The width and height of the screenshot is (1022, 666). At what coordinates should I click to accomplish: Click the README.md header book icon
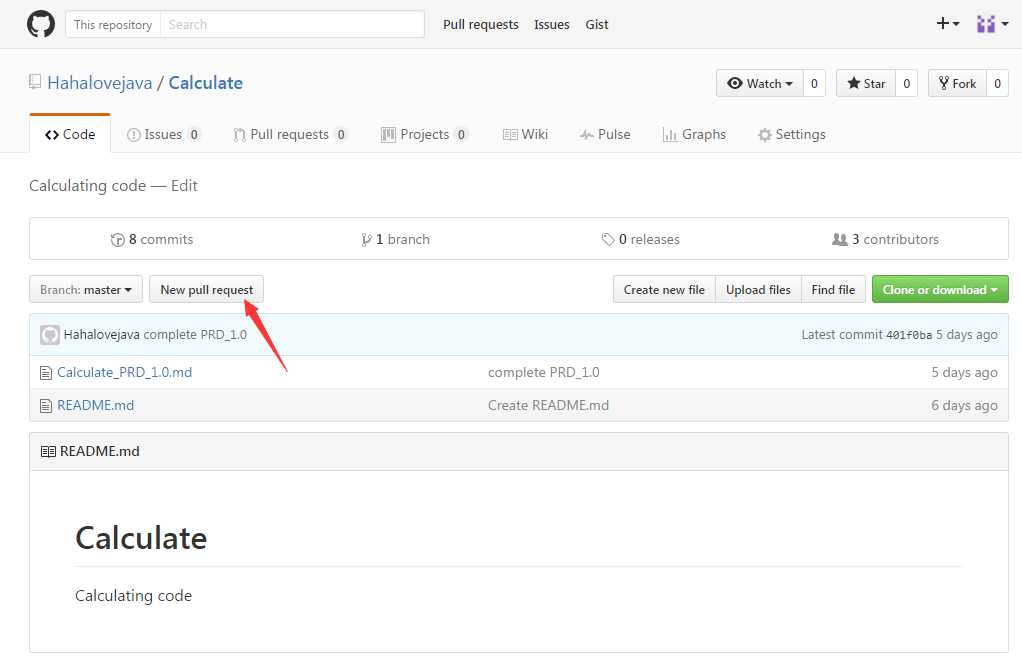(x=48, y=452)
